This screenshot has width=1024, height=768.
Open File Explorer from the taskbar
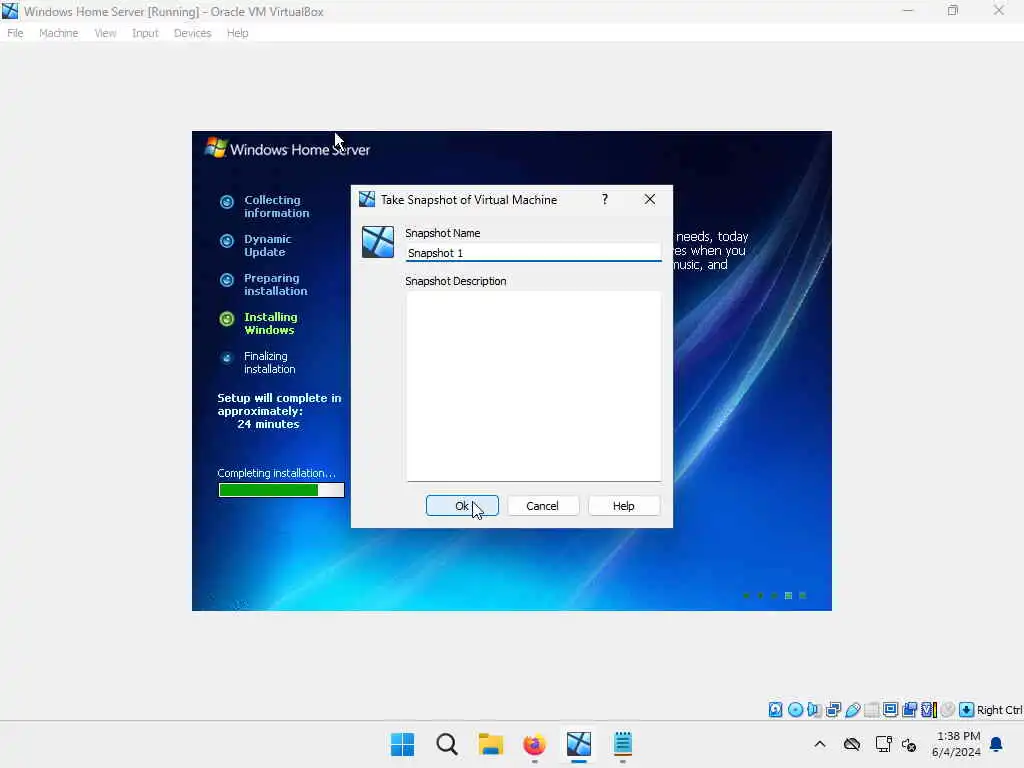click(x=490, y=744)
